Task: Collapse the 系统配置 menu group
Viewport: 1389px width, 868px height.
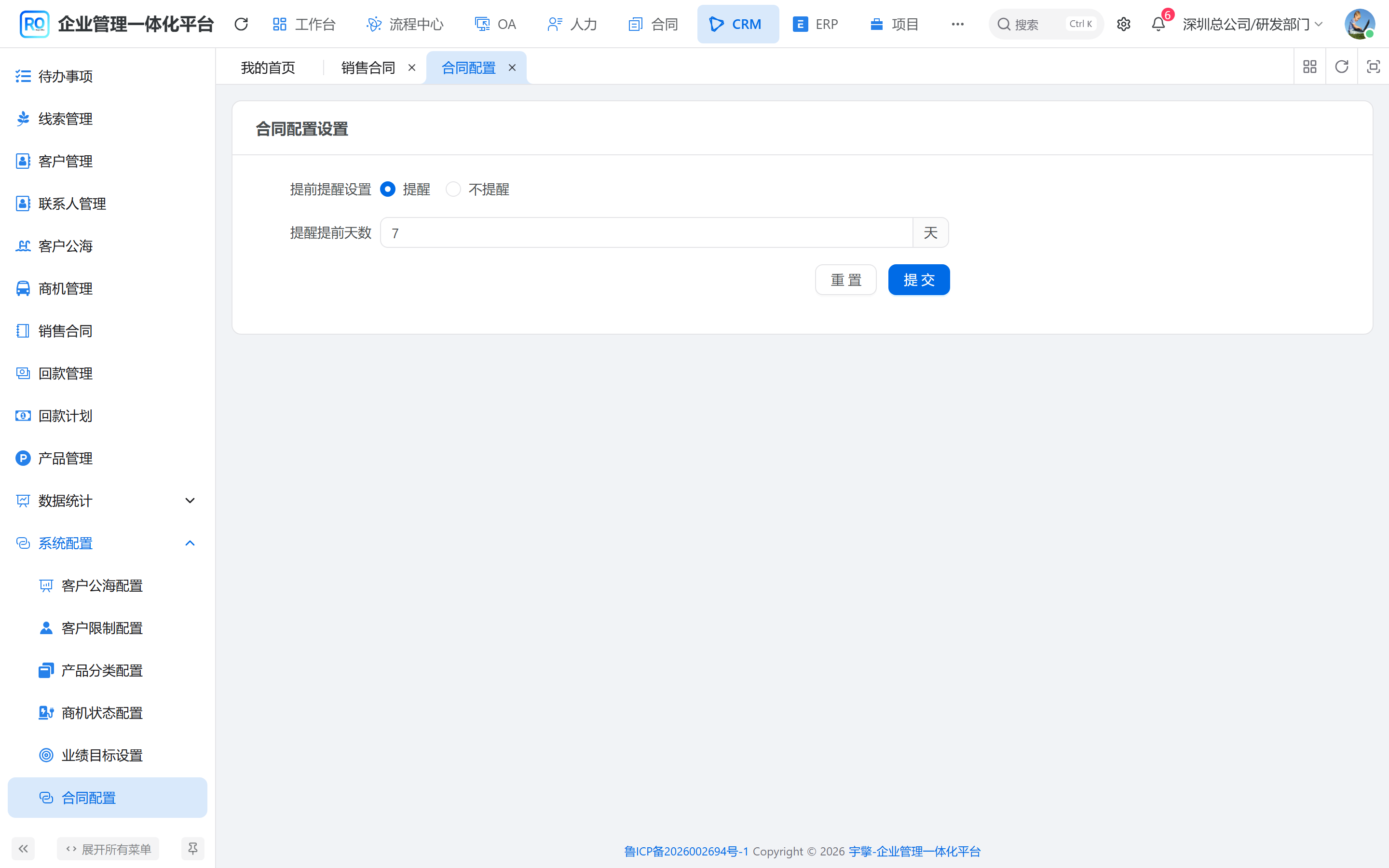Action: 108,543
